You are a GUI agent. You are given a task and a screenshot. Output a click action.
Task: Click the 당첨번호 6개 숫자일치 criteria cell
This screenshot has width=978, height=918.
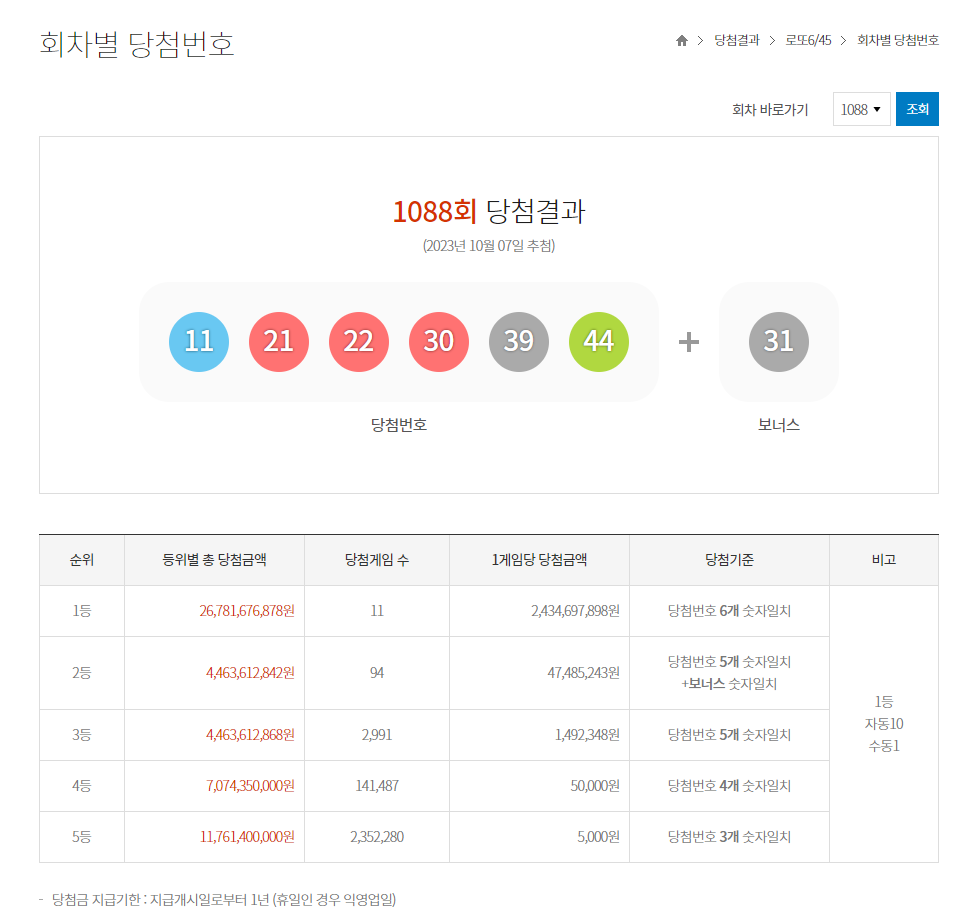coord(729,611)
